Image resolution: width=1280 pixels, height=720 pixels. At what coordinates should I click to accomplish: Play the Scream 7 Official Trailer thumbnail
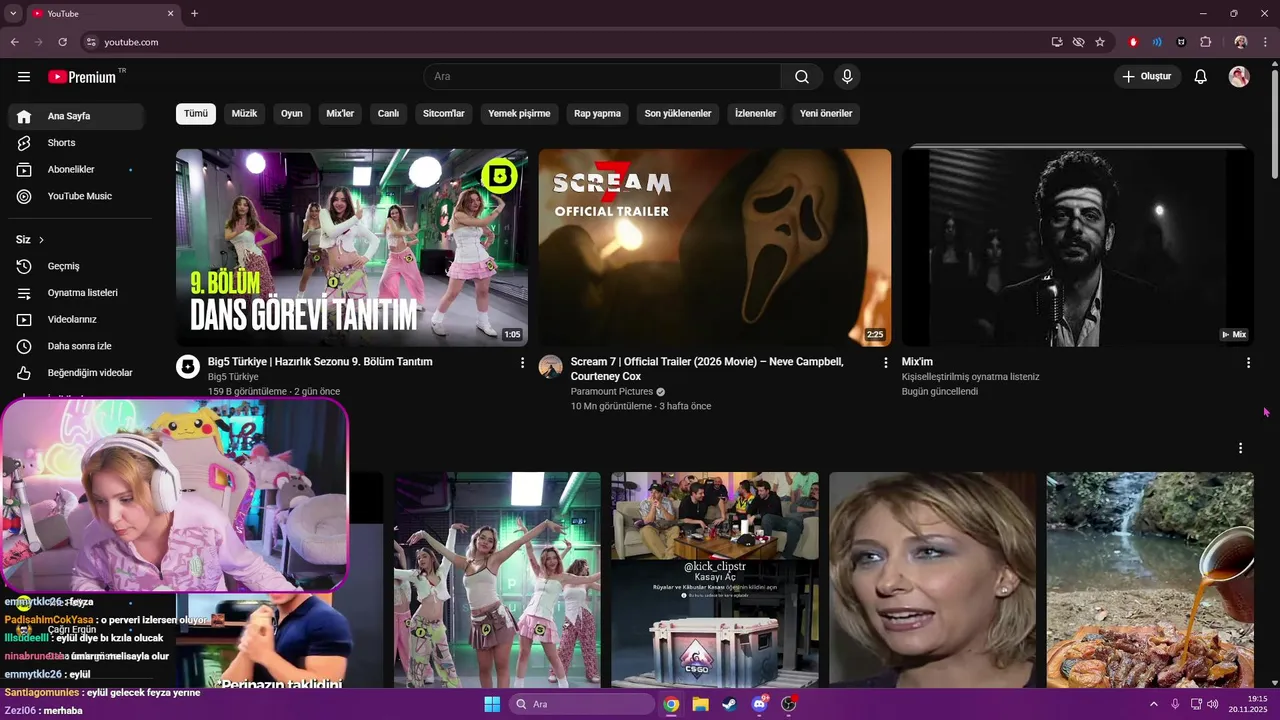pos(715,248)
